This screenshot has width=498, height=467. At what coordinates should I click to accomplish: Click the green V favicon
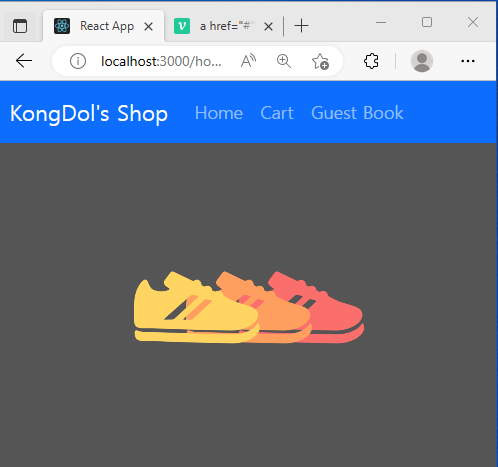[x=182, y=26]
